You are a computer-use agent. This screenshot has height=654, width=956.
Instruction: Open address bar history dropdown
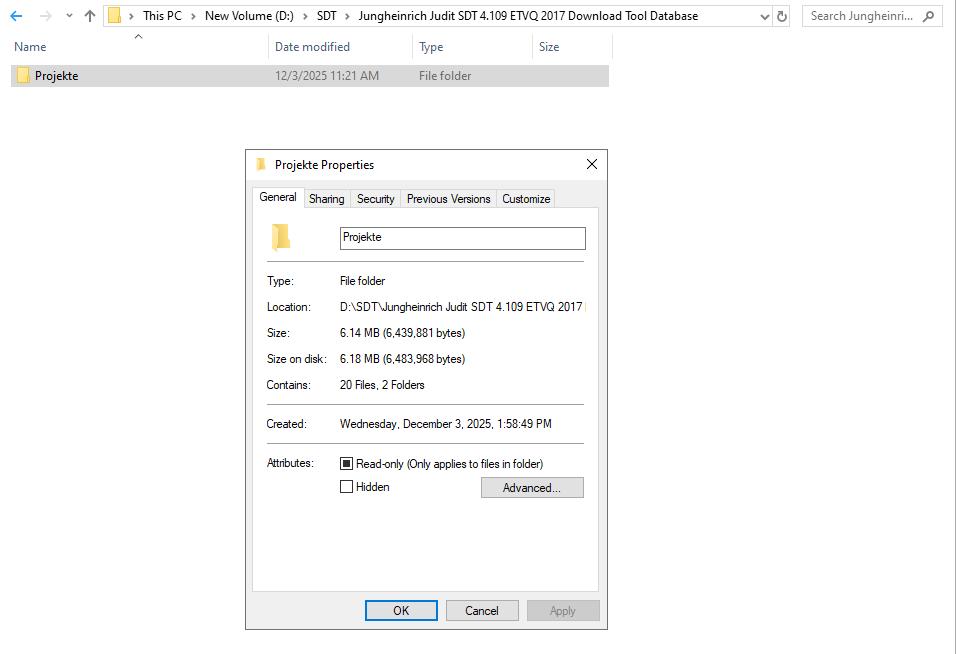(x=765, y=17)
